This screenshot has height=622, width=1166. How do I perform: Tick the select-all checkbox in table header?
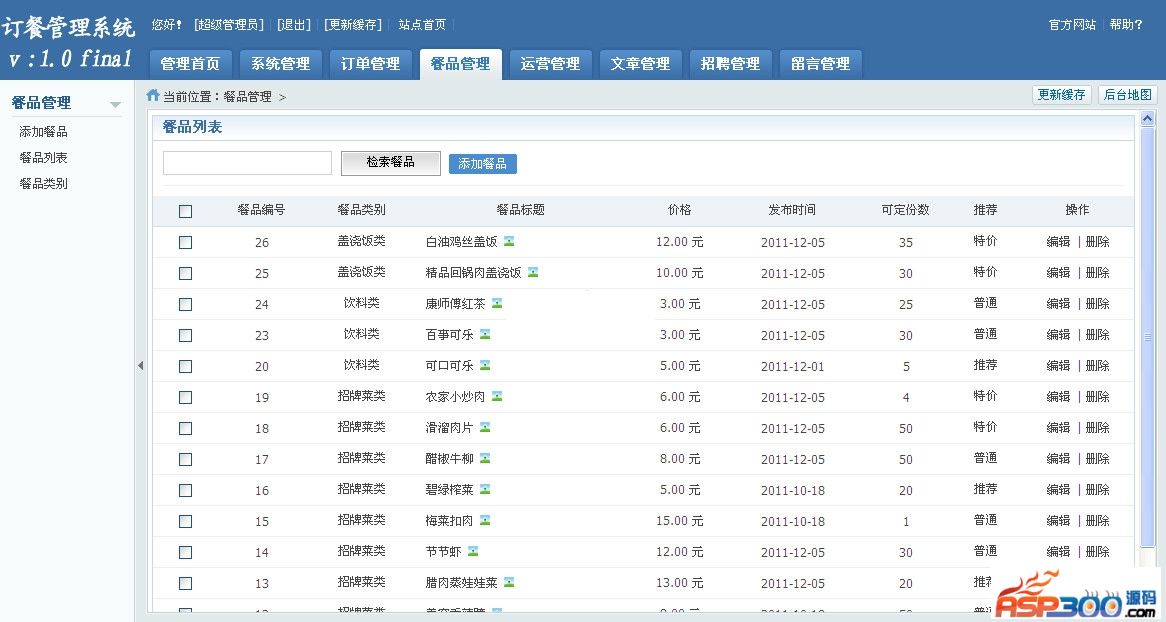pos(185,211)
